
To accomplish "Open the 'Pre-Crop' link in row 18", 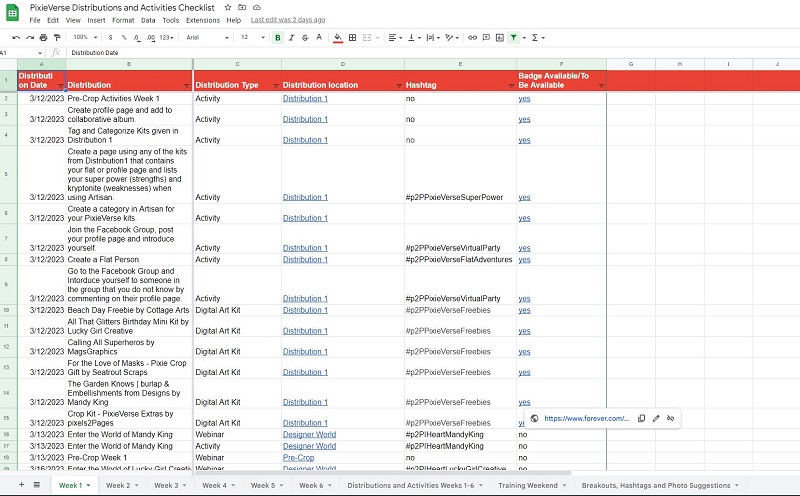I will point(298,458).
